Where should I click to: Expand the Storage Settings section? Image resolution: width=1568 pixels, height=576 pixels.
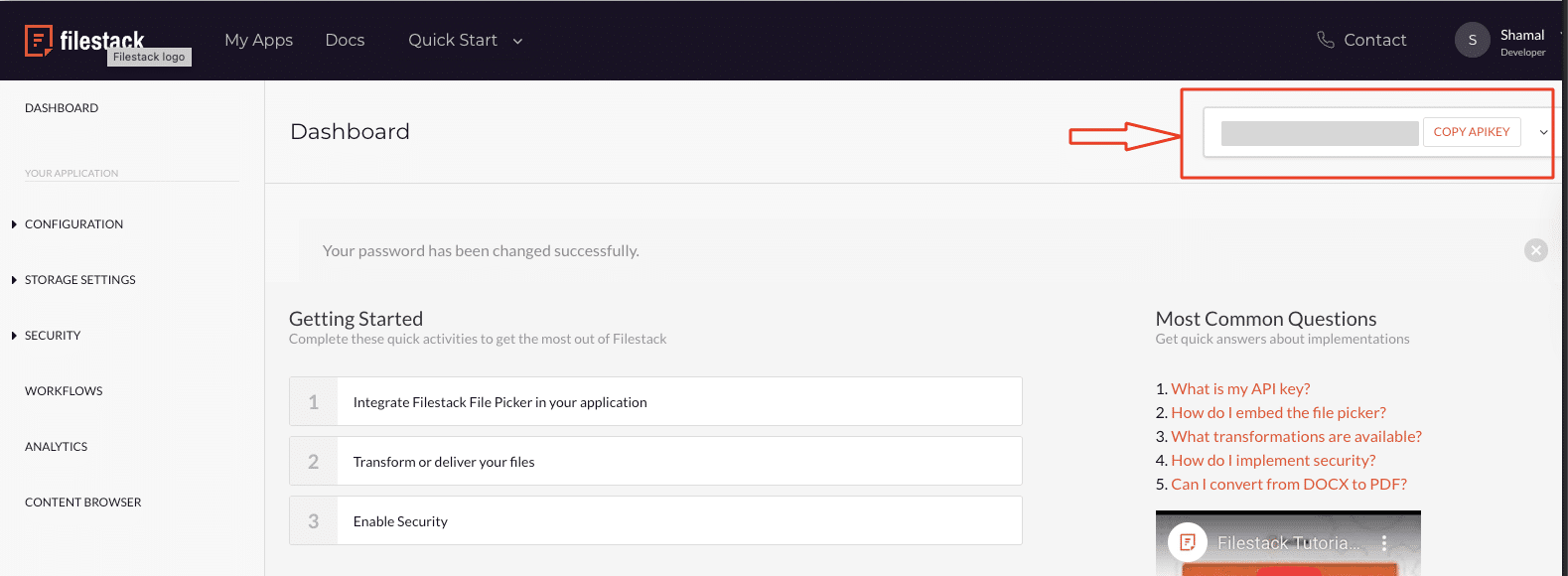73,280
